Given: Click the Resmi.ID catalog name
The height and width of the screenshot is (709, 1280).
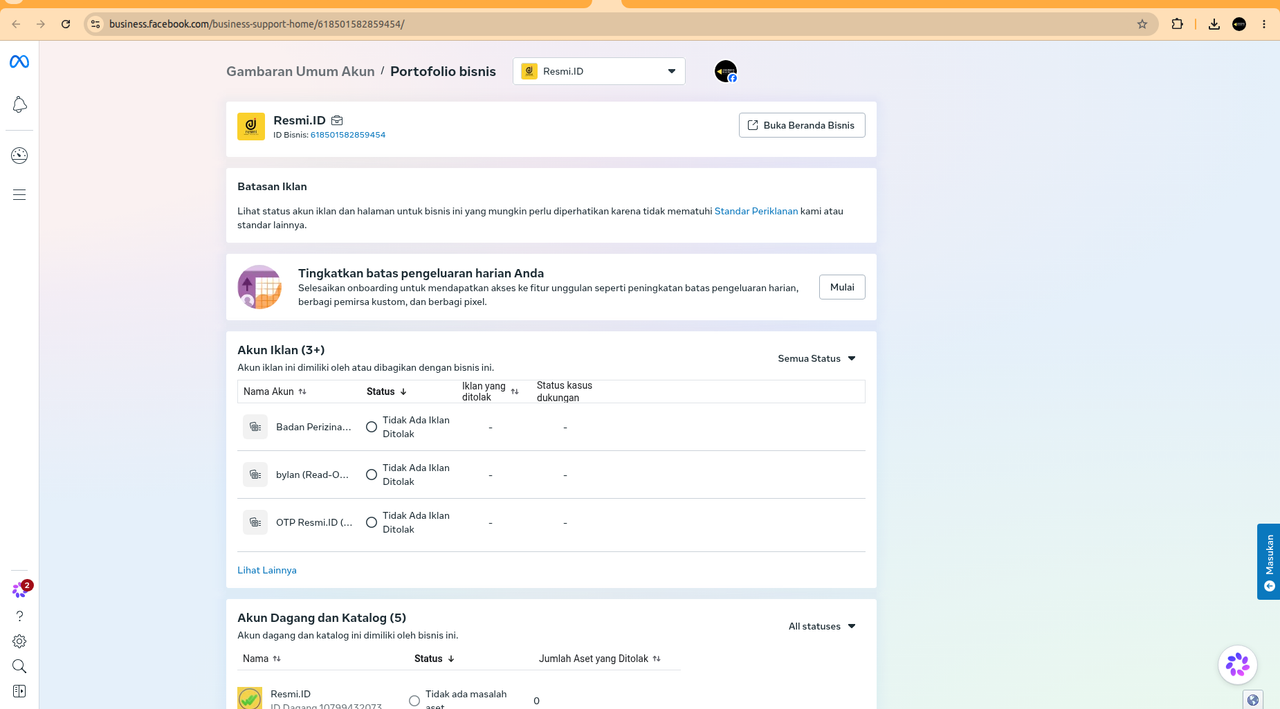Looking at the screenshot, I should (291, 694).
